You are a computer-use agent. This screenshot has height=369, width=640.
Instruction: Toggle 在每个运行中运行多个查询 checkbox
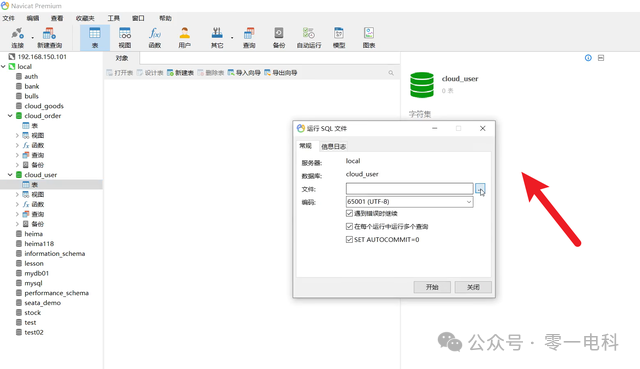tap(349, 226)
